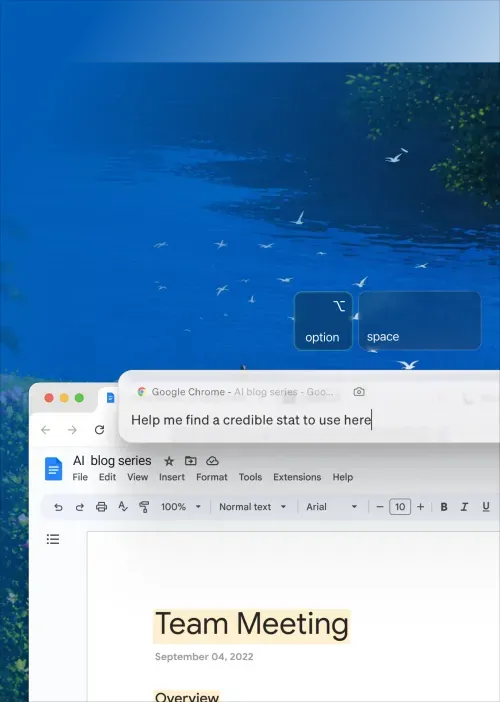This screenshot has width=500, height=702.
Task: Print the document using the printer icon
Action: click(102, 507)
